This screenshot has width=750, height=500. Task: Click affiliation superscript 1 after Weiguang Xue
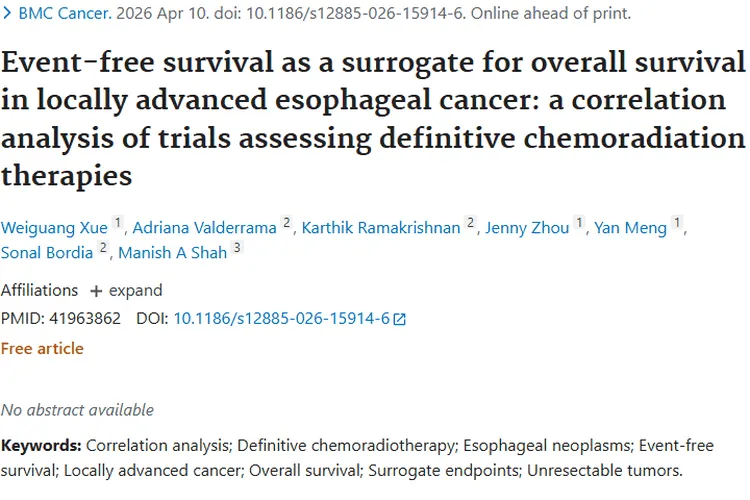click(x=118, y=224)
